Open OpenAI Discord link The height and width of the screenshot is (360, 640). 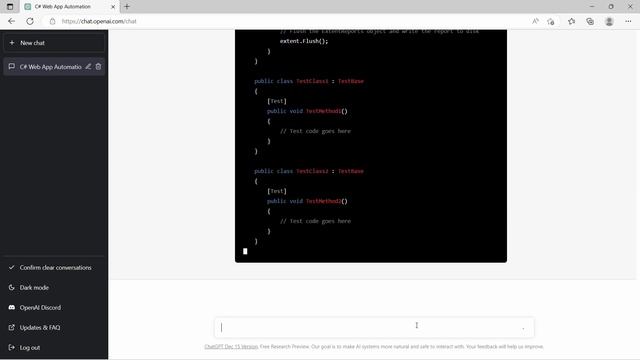pos(54,308)
